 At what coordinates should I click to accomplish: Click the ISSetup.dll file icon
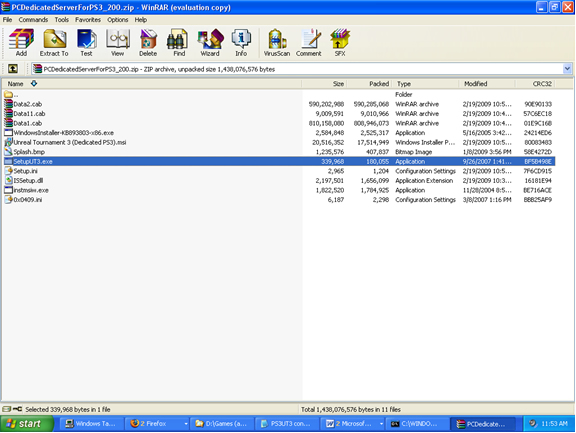click(8, 180)
